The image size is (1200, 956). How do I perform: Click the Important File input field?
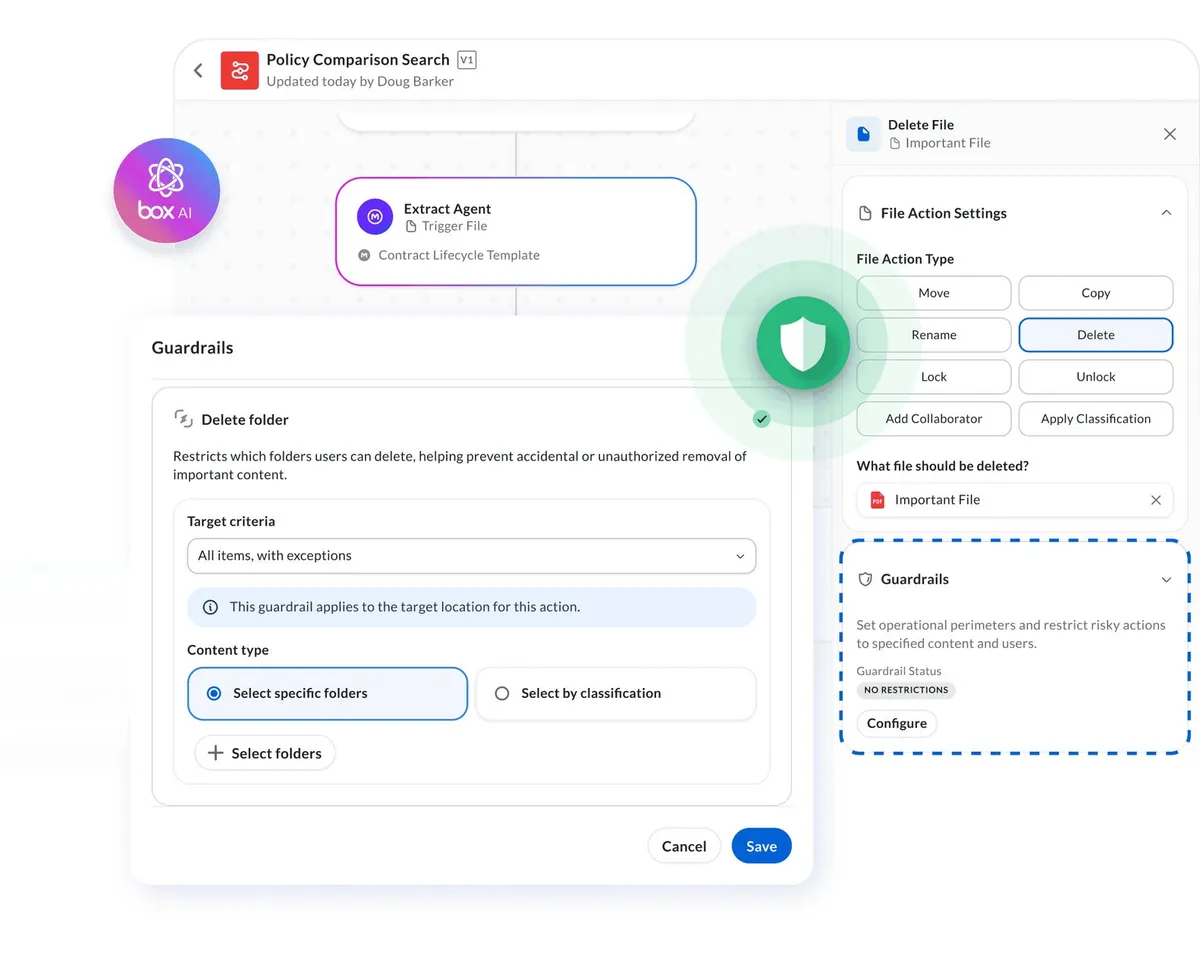[x=1015, y=500]
